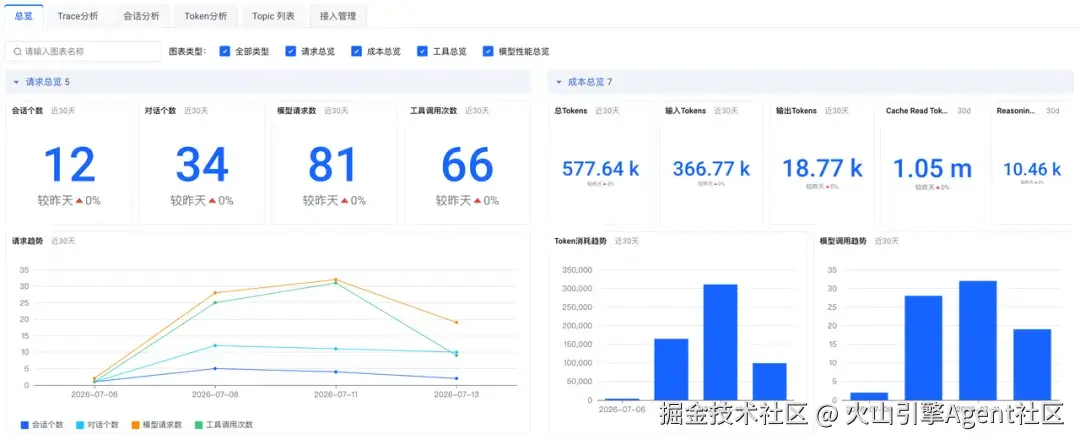Switch to the Trace分析 tab
Image resolution: width=1080 pixels, height=445 pixels.
[x=78, y=16]
